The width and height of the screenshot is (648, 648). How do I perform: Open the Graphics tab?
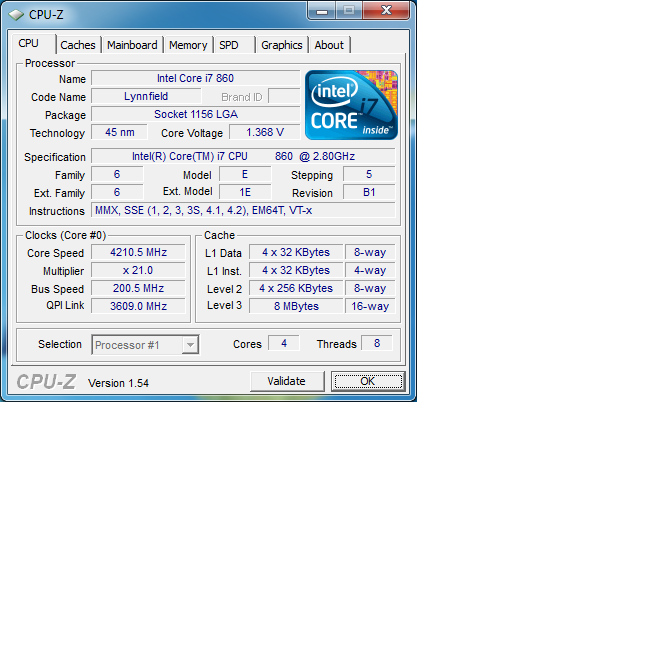[x=282, y=45]
